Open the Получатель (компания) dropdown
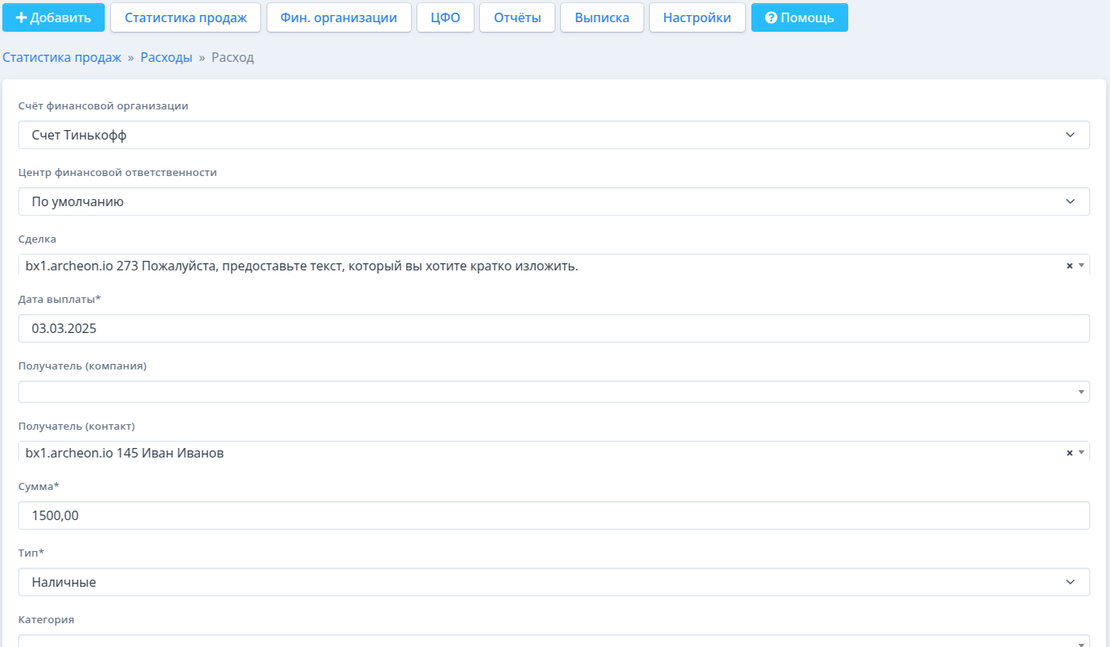1110x647 pixels. (x=553, y=392)
